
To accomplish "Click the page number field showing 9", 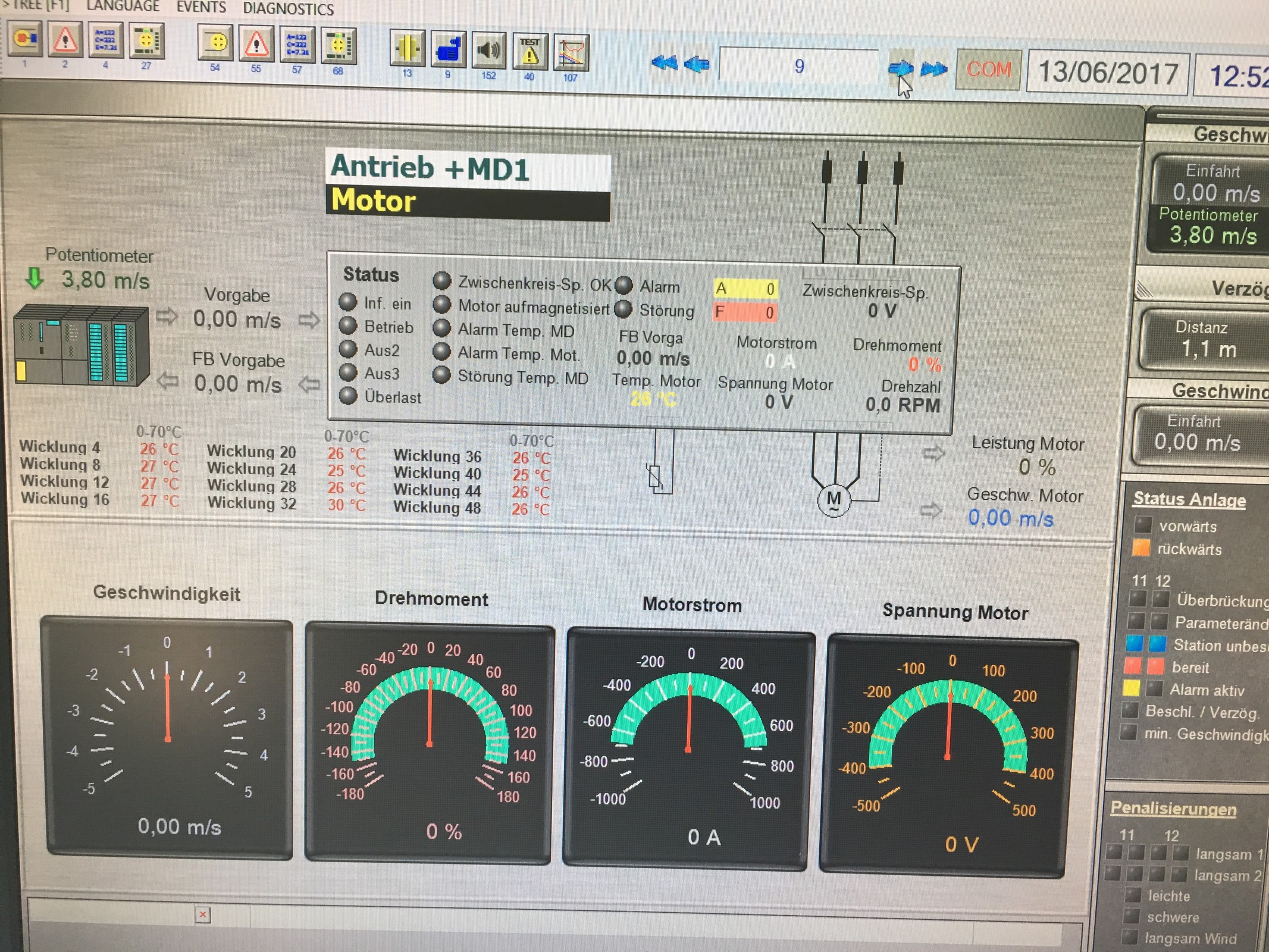I will point(798,66).
